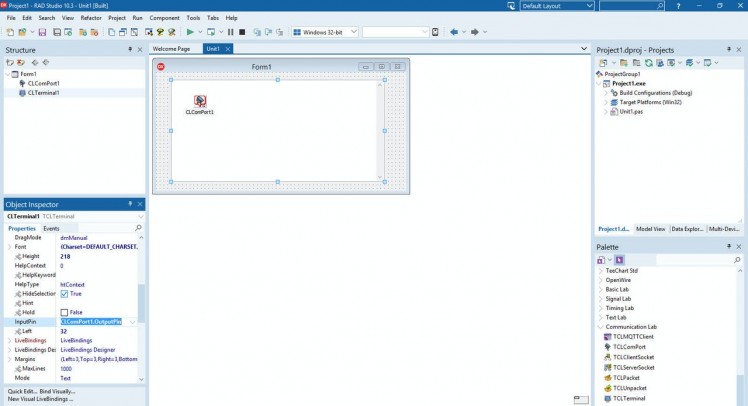
Task: Click the View Unit toolbar icon
Action: 111,32
